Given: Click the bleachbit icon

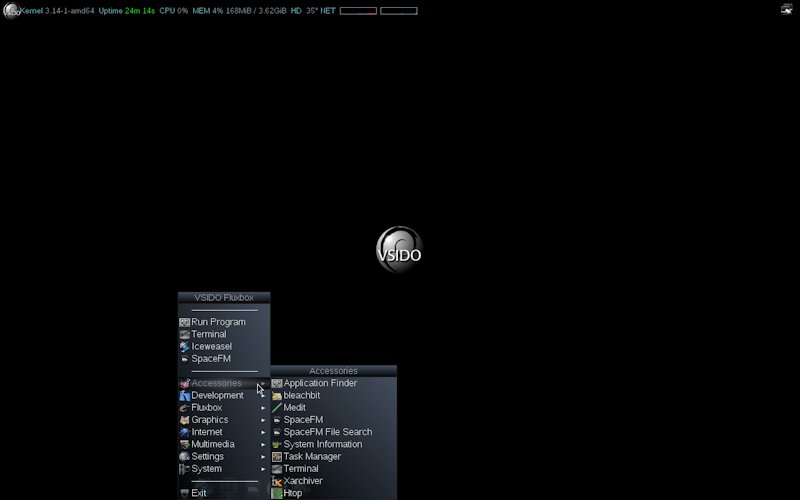Looking at the screenshot, I should (x=277, y=395).
